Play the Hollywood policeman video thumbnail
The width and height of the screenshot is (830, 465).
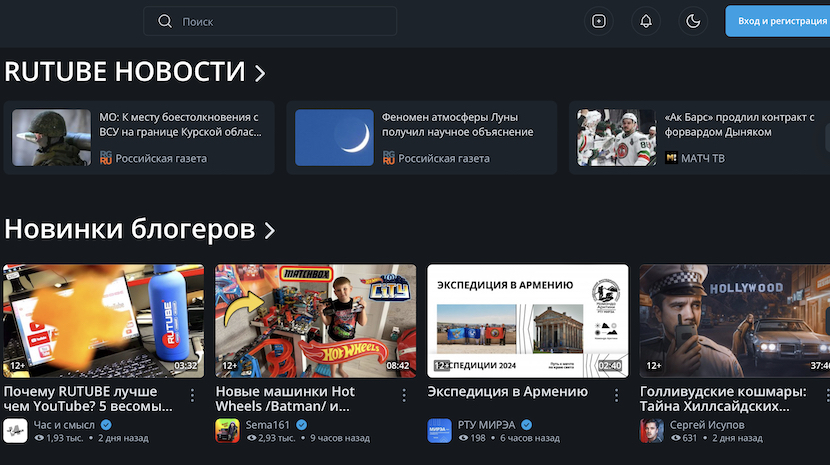735,321
